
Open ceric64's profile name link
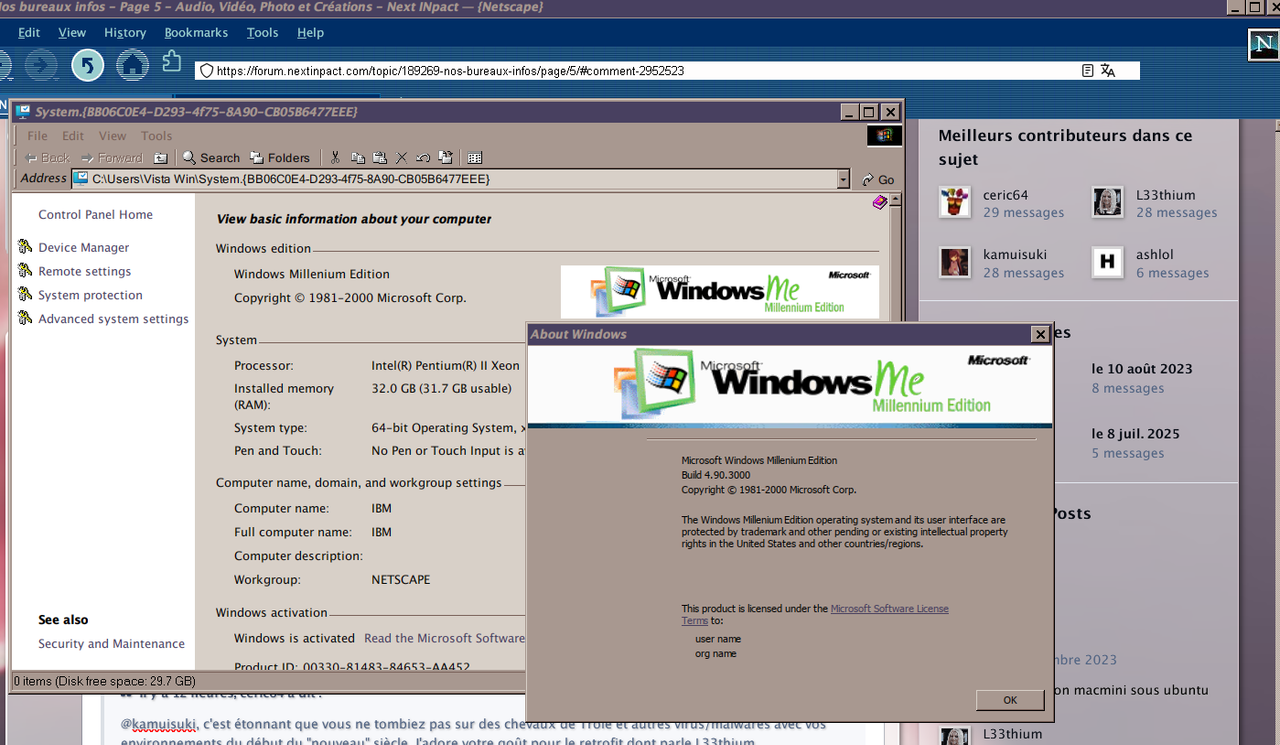tap(1005, 195)
